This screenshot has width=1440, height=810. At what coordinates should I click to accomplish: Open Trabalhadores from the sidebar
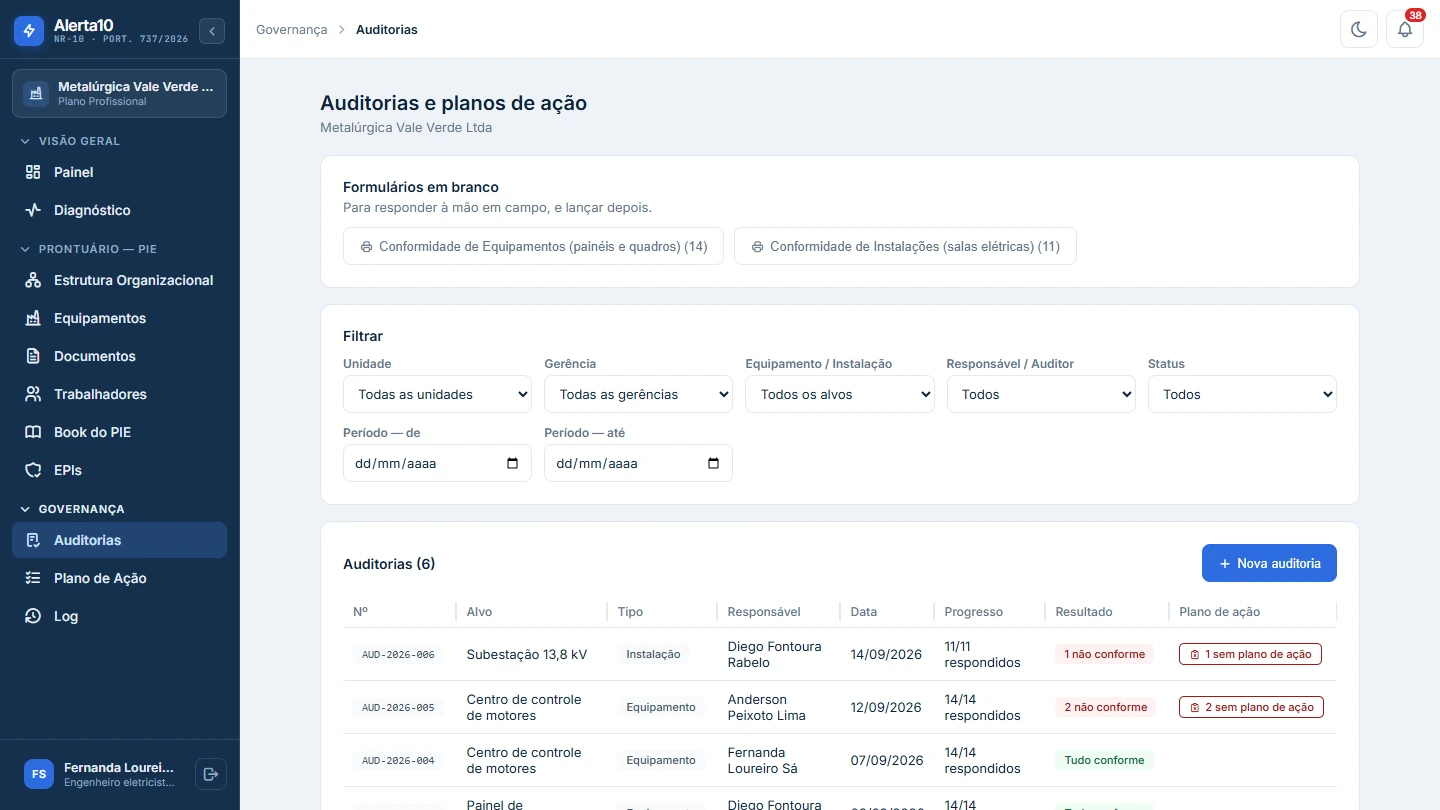click(120, 394)
